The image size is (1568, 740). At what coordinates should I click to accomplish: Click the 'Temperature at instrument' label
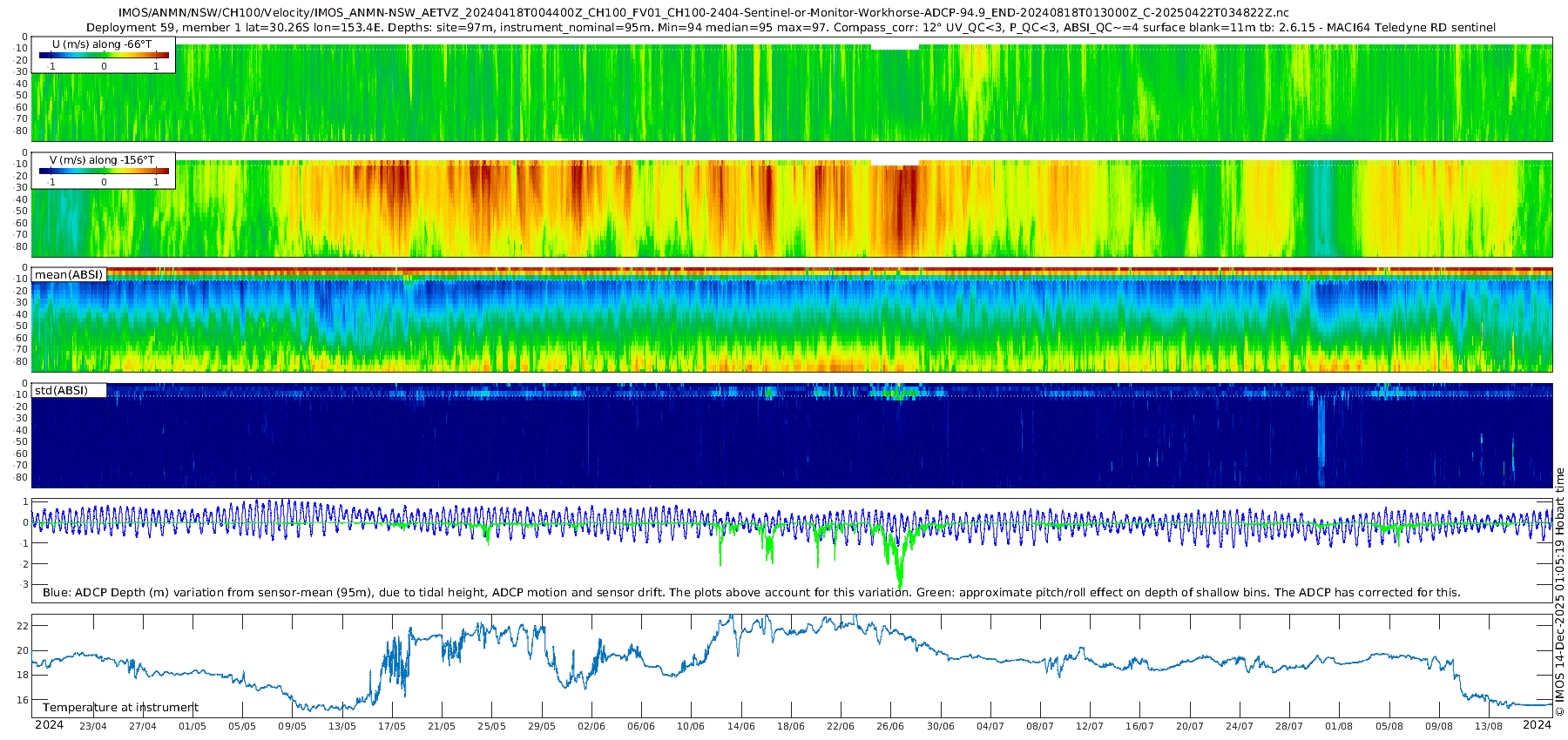point(120,708)
